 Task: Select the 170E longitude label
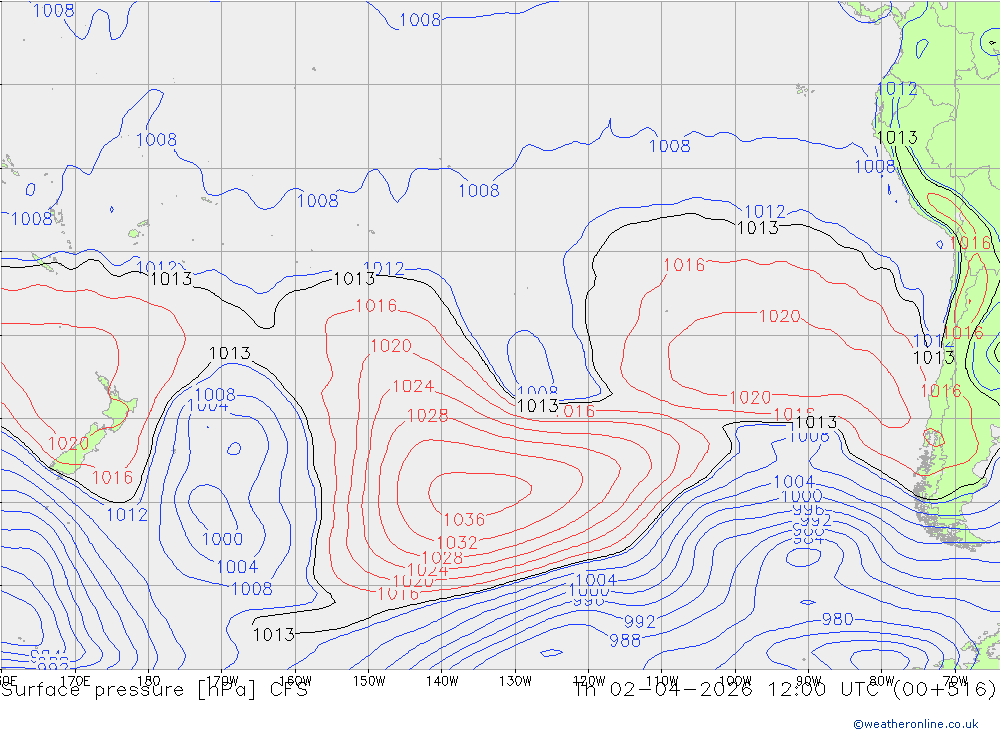[x=75, y=681]
